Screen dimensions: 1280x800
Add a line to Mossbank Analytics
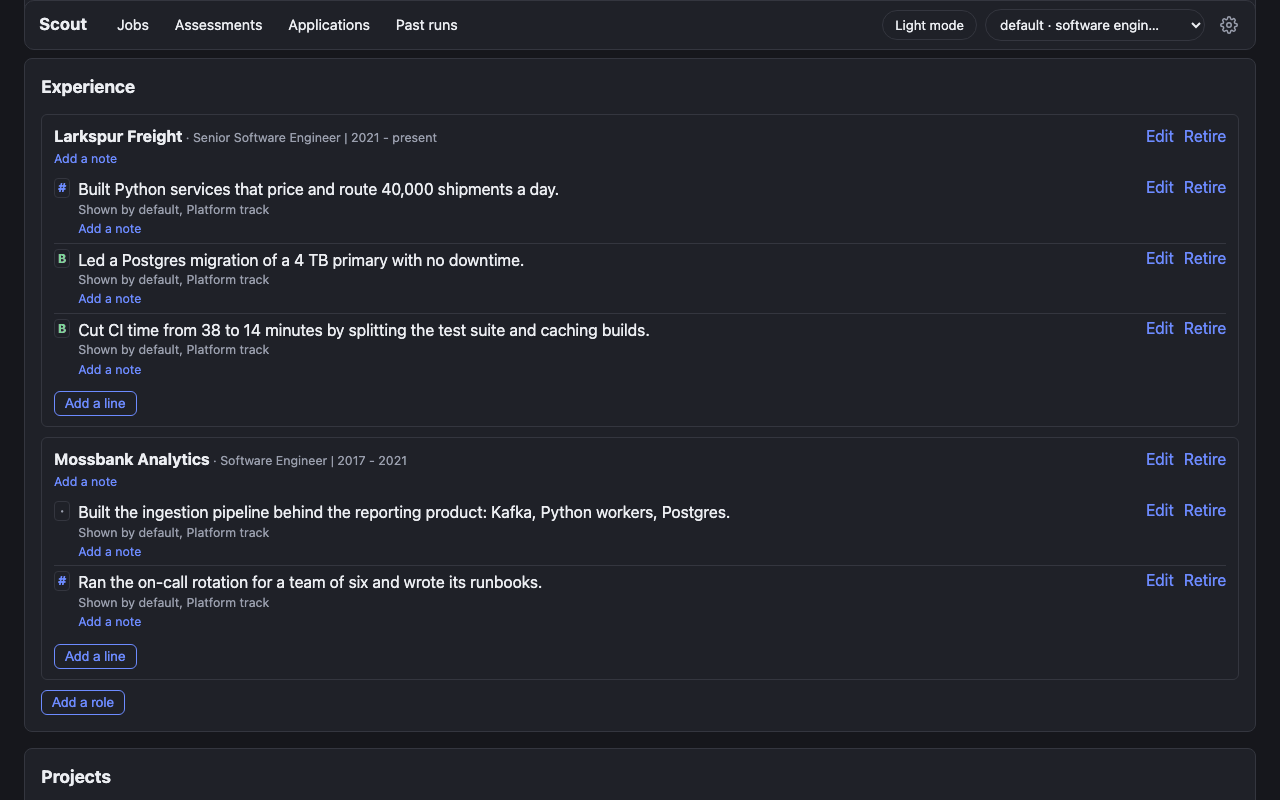pos(95,656)
